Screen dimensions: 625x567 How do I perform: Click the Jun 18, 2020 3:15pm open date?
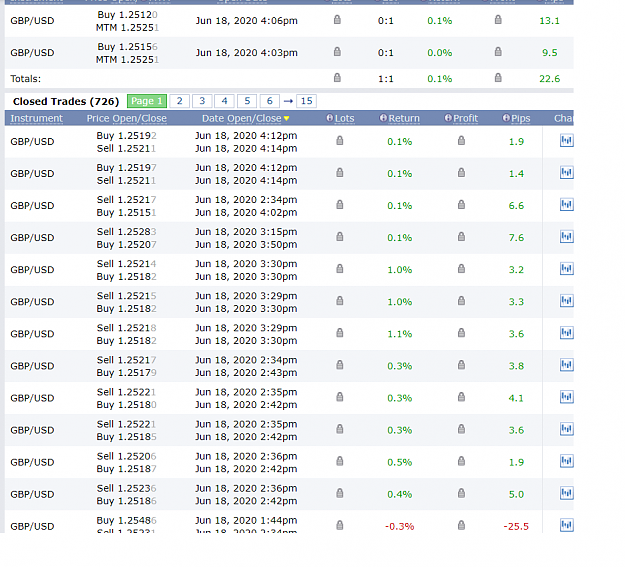coord(246,232)
